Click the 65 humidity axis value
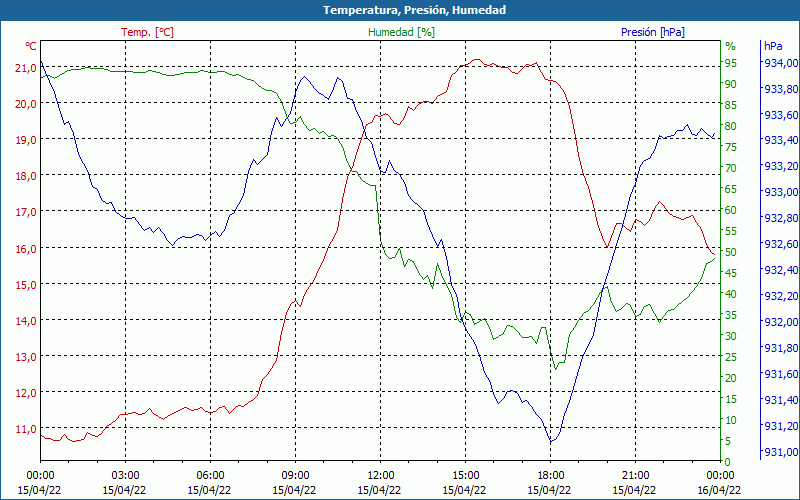The image size is (800, 500). click(731, 189)
